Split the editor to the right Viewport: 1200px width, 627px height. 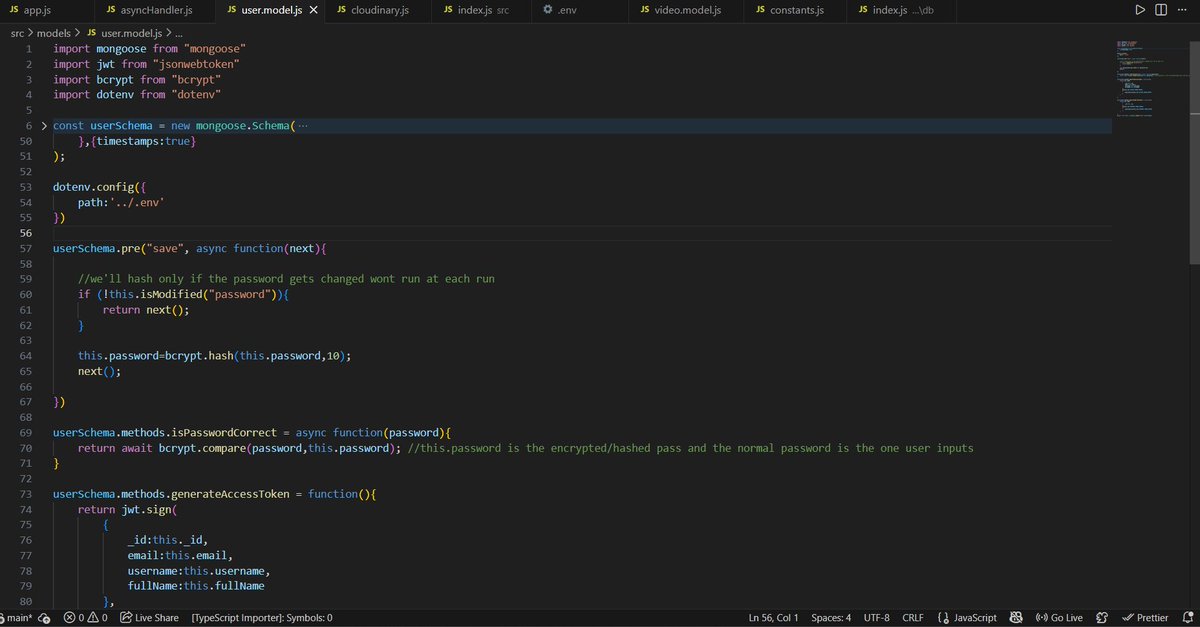tap(1161, 10)
